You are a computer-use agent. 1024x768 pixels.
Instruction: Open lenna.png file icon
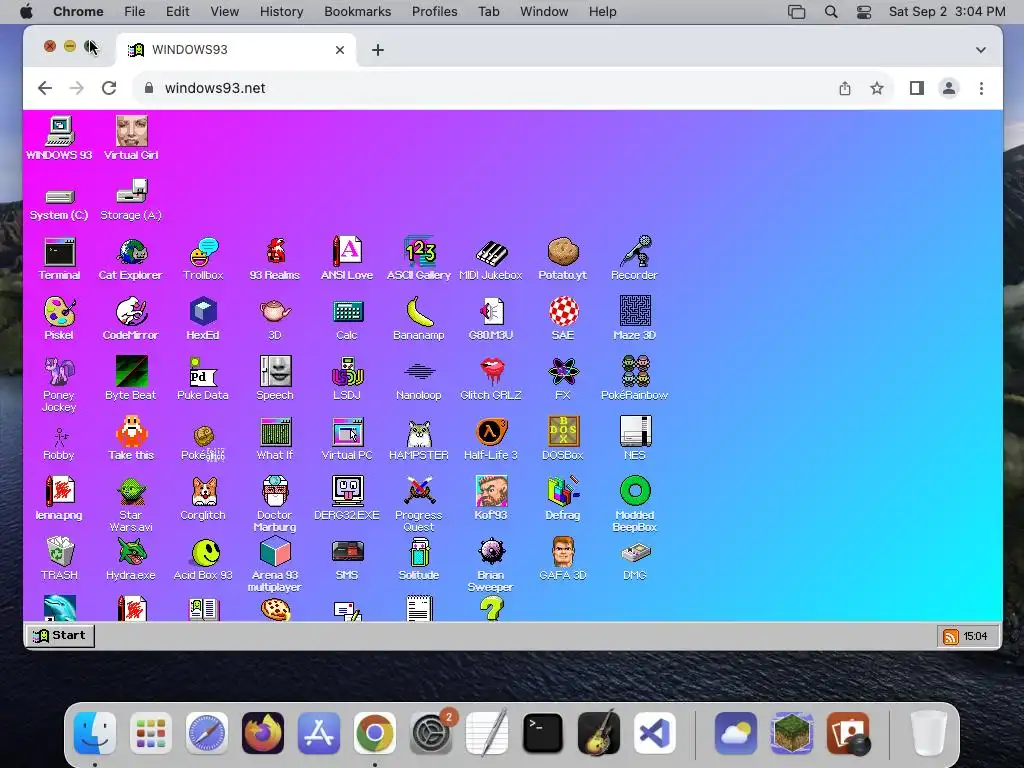[x=59, y=498]
